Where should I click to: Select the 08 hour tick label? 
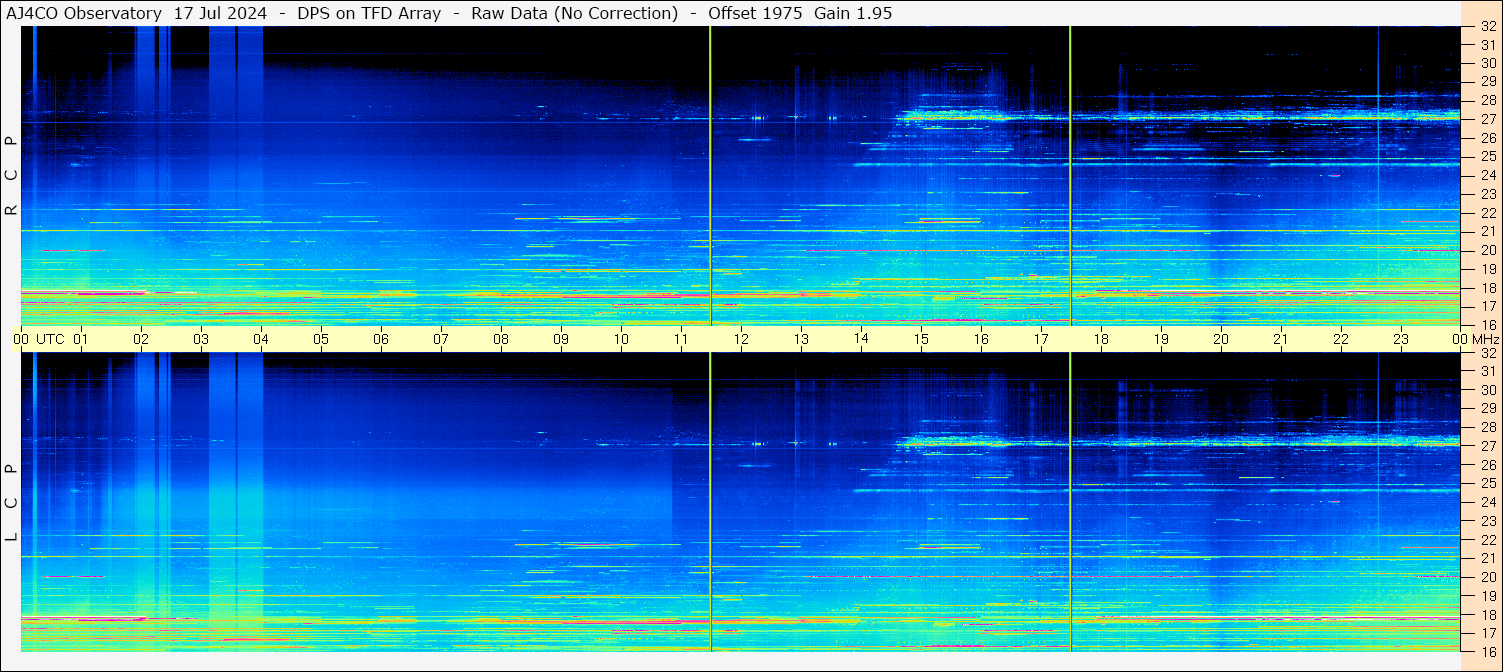pos(501,339)
